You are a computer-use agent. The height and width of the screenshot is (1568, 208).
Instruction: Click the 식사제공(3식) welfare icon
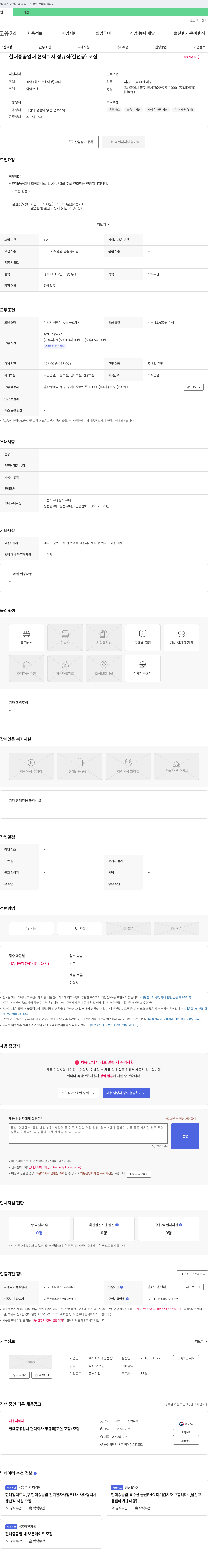click(x=143, y=668)
